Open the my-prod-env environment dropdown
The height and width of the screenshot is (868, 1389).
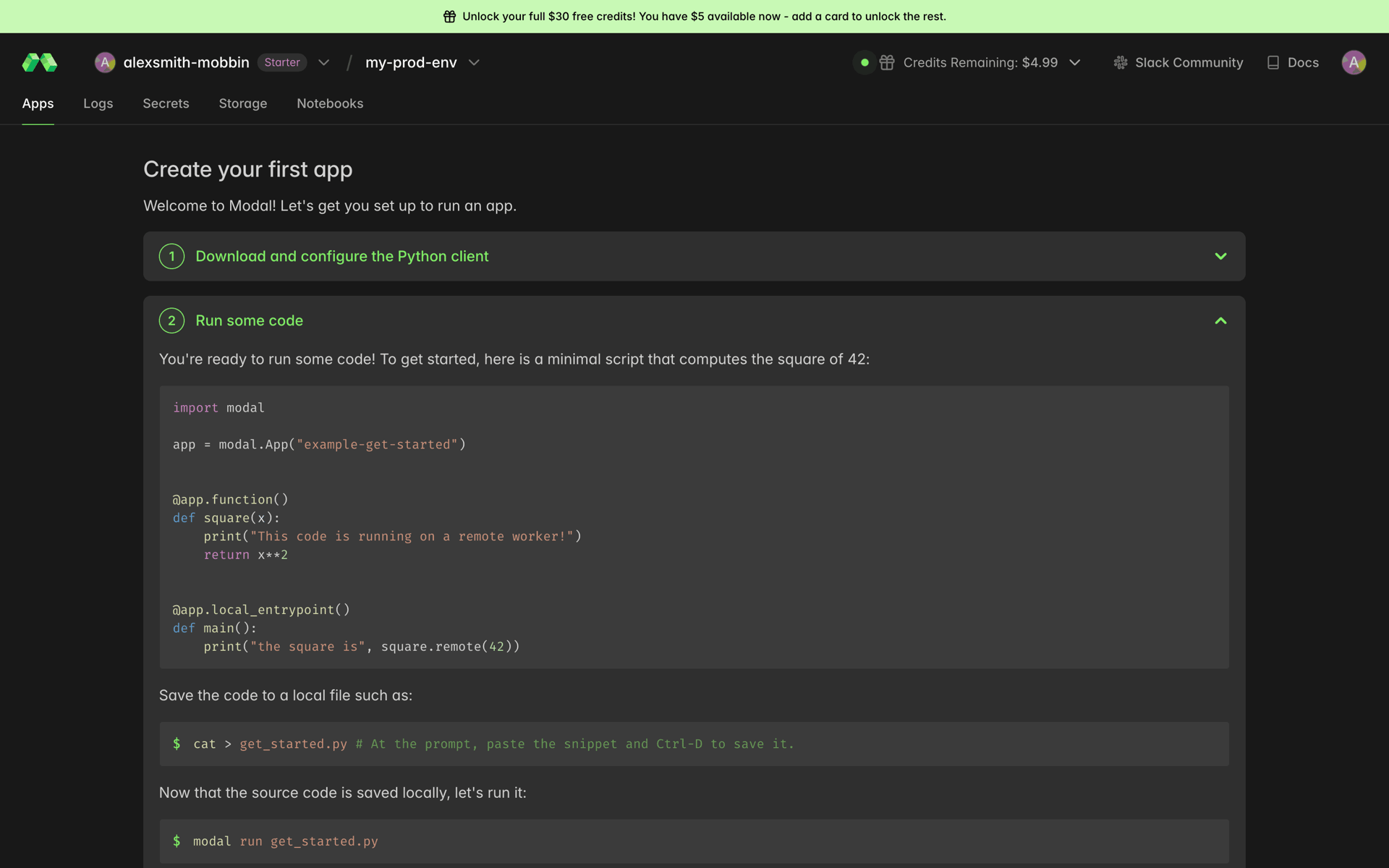click(x=474, y=63)
